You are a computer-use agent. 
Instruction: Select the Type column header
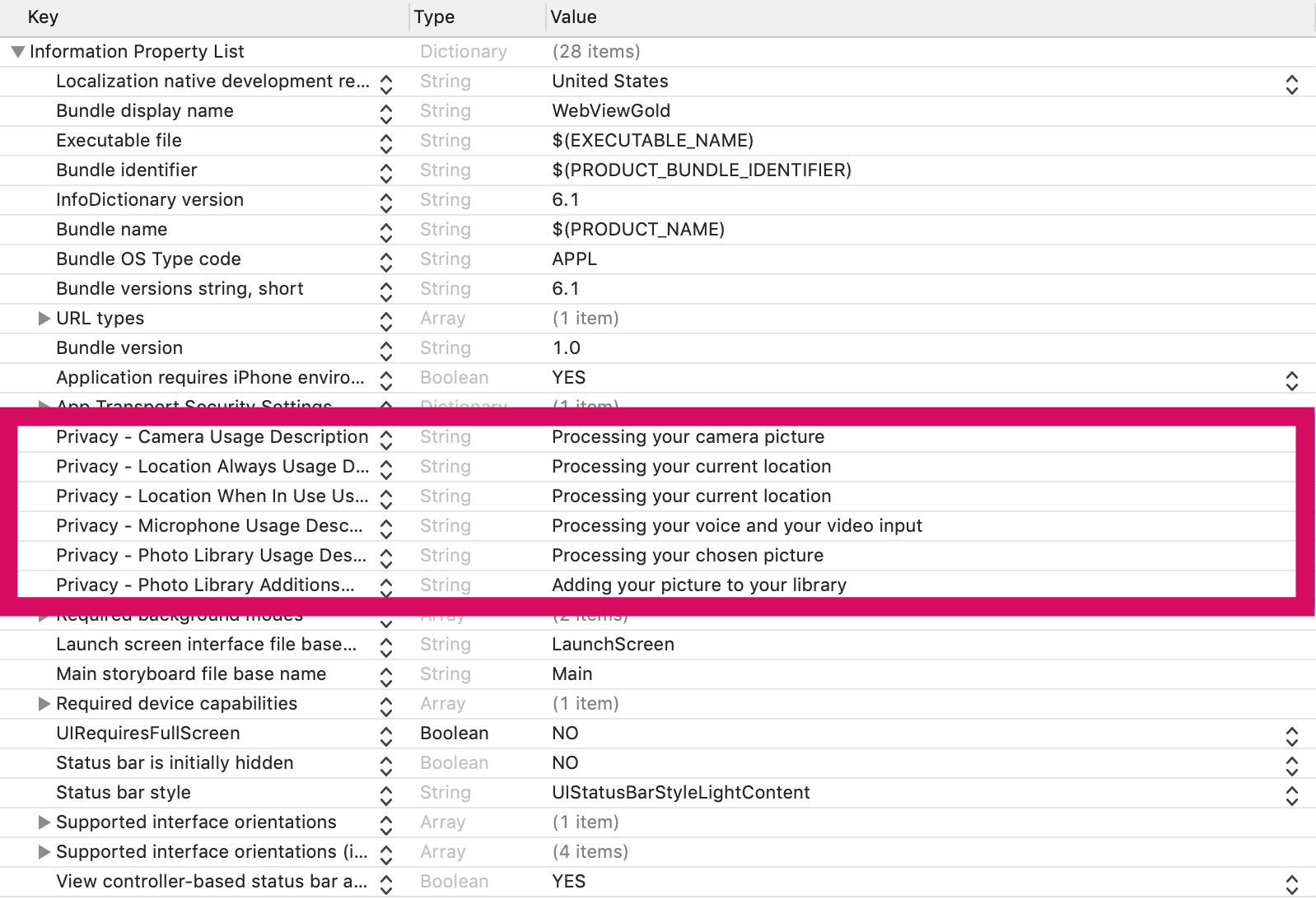[478, 17]
